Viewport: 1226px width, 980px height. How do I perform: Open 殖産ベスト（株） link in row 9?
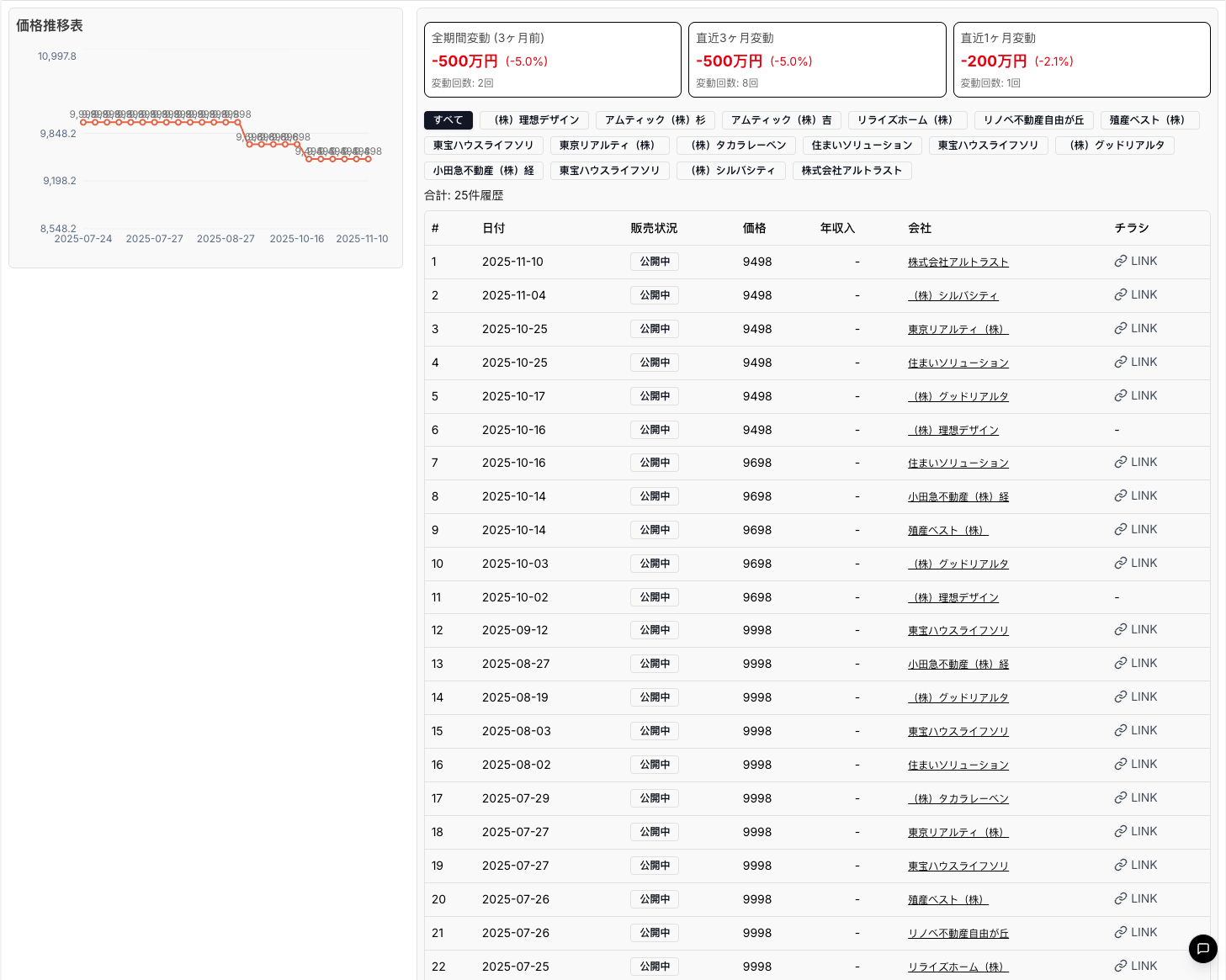pos(947,531)
